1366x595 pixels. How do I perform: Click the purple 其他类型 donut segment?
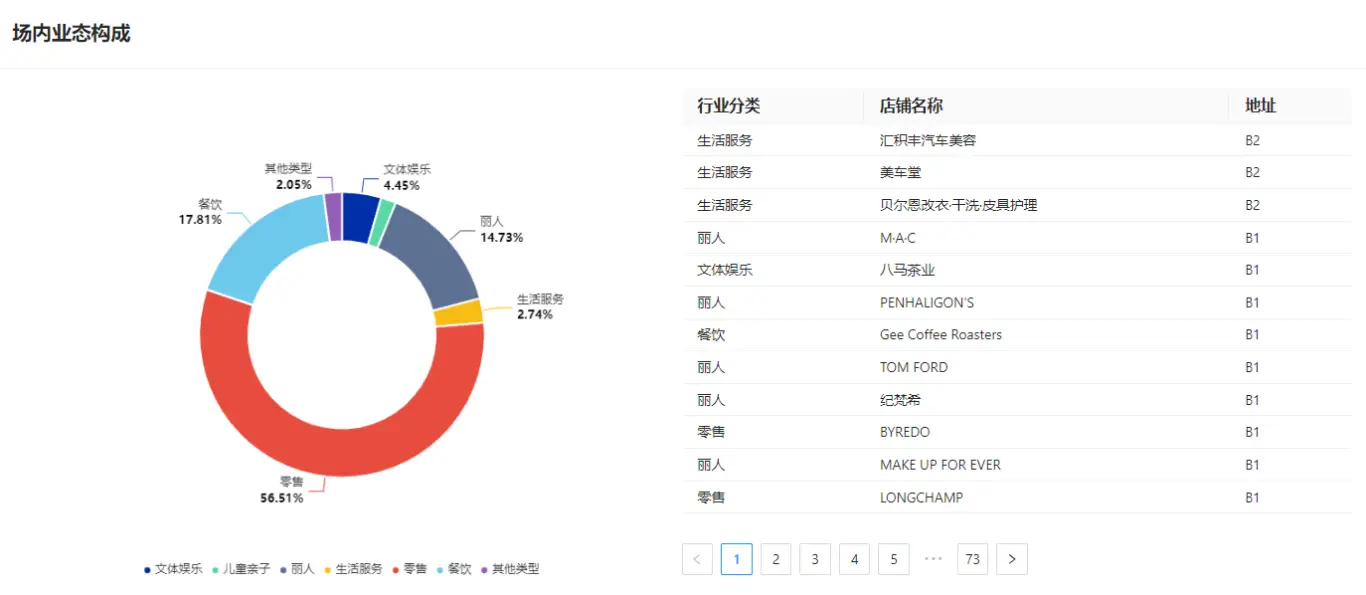pyautogui.click(x=333, y=216)
